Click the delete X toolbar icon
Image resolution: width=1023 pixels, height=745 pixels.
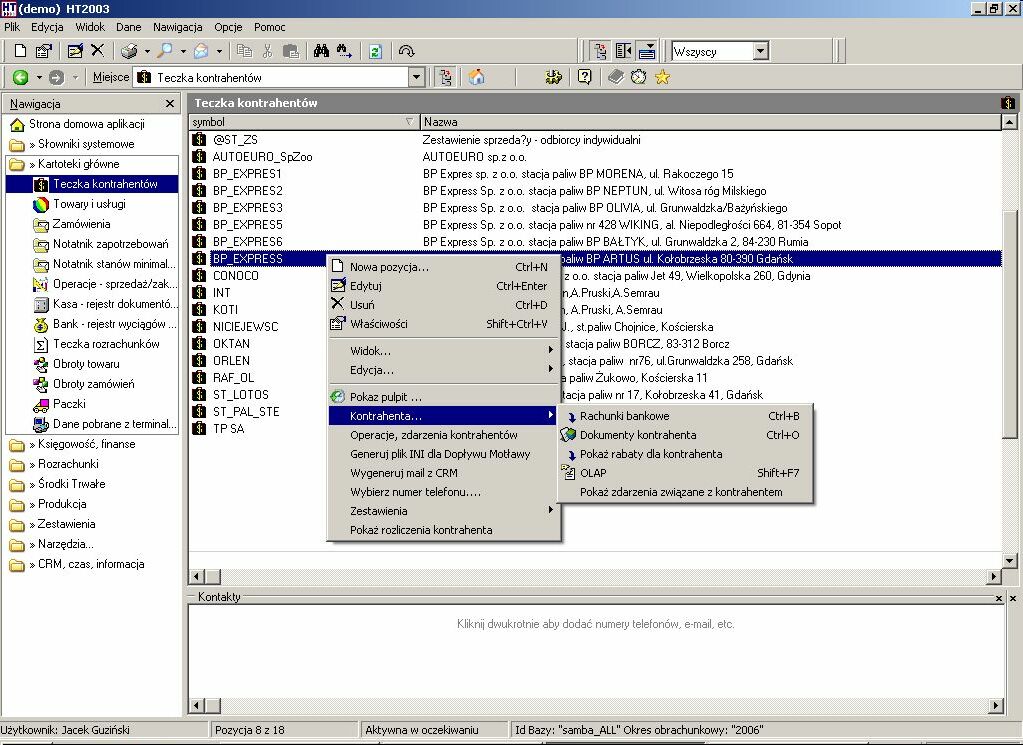coord(97,50)
